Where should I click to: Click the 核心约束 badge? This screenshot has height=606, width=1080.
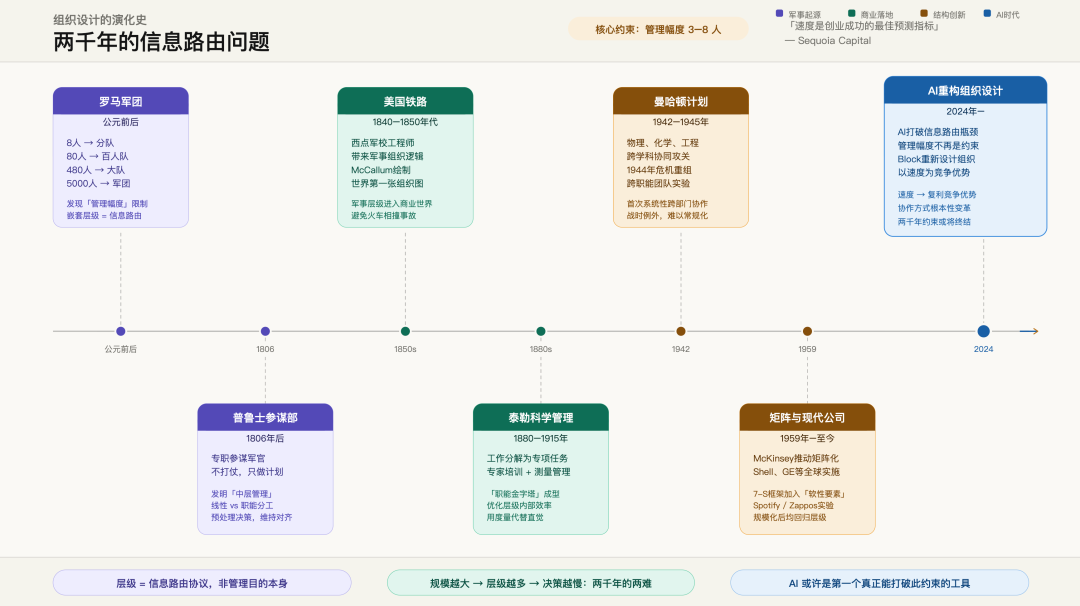coord(658,28)
